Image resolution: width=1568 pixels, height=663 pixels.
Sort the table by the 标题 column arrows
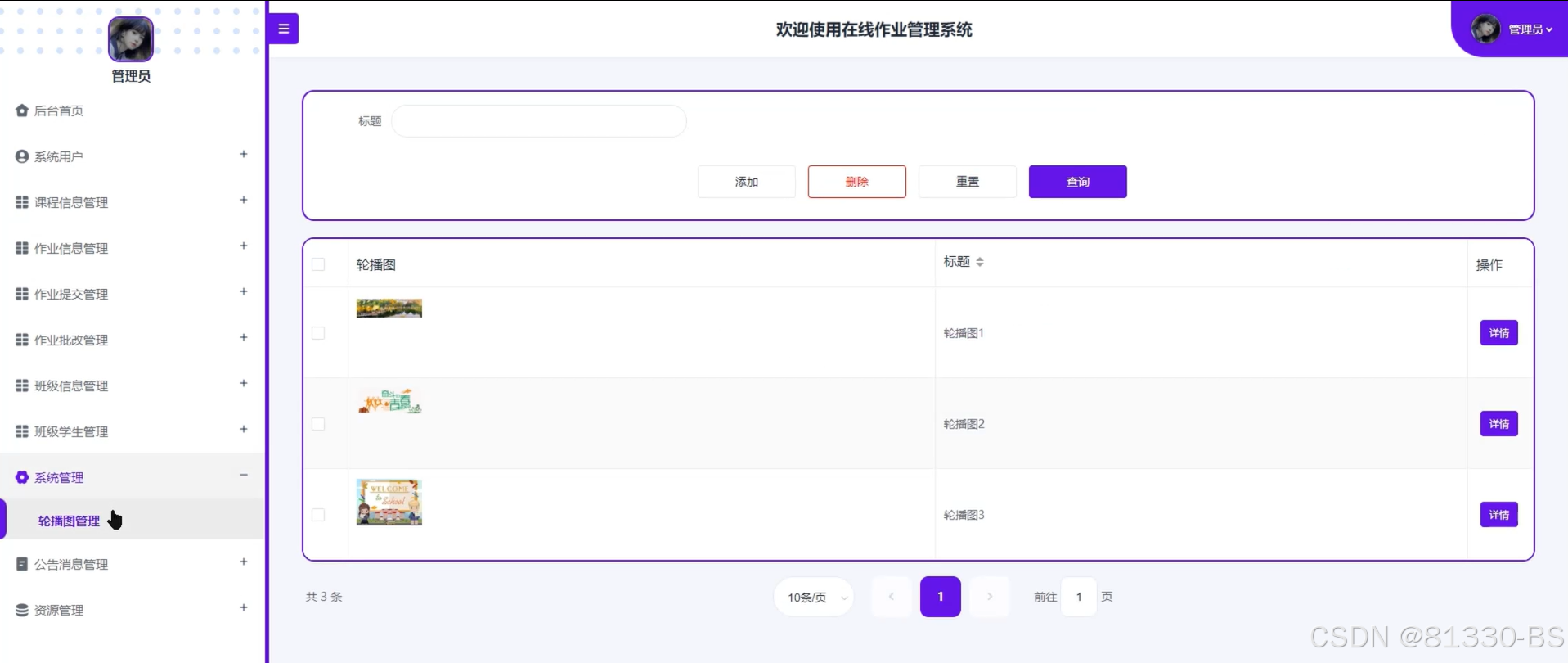pyautogui.click(x=980, y=262)
